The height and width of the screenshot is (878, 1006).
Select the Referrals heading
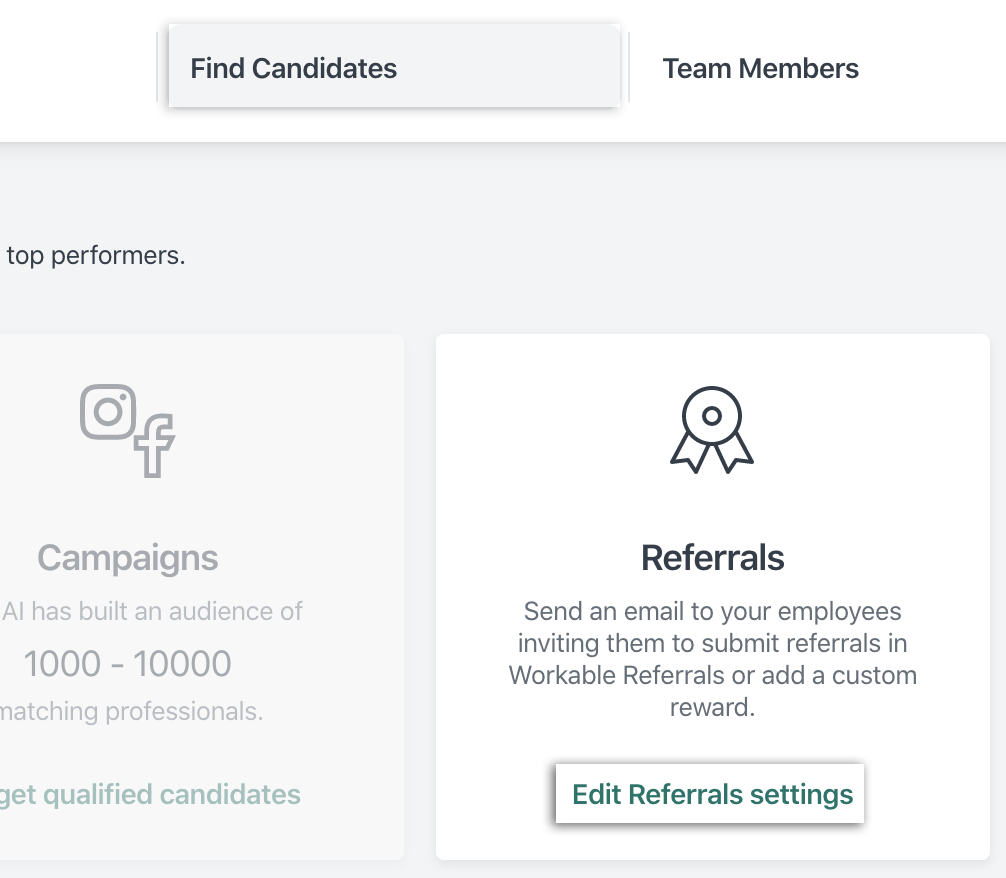712,557
